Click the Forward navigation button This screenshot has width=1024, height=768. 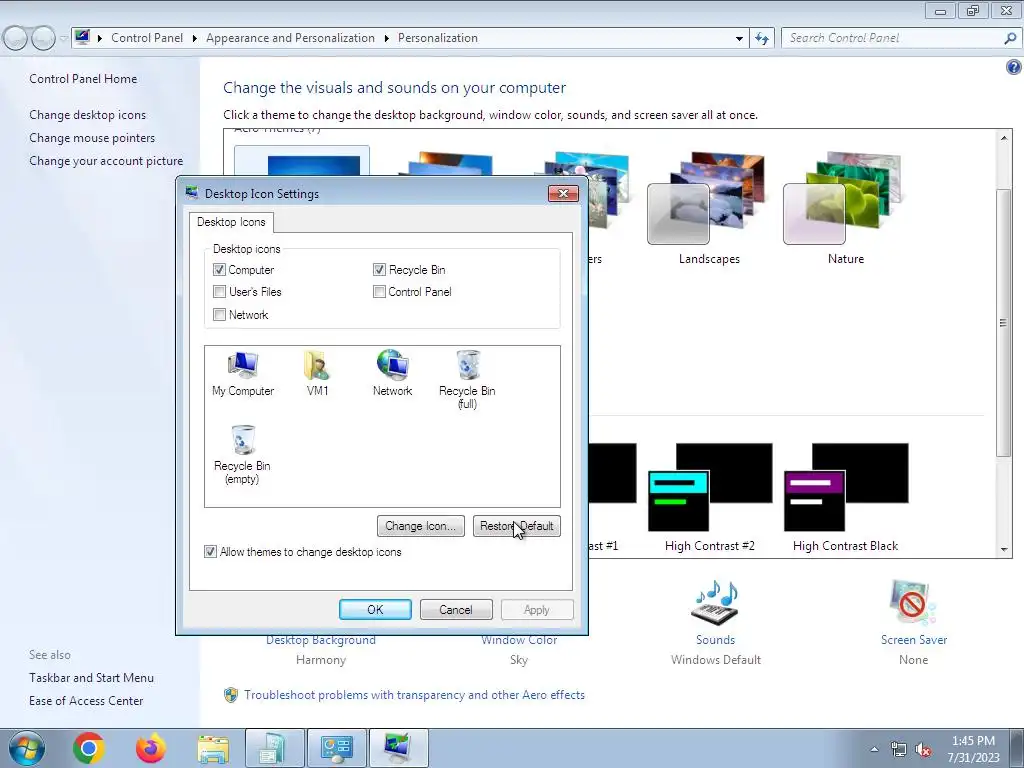coord(43,39)
